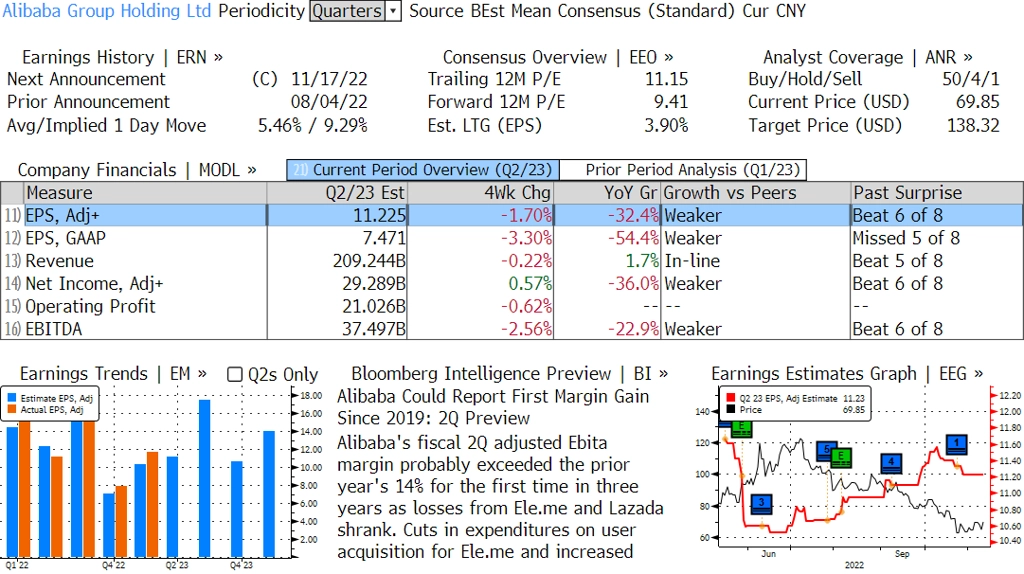The image size is (1024, 574).
Task: Click black Price legend swatch
Action: tap(730, 409)
